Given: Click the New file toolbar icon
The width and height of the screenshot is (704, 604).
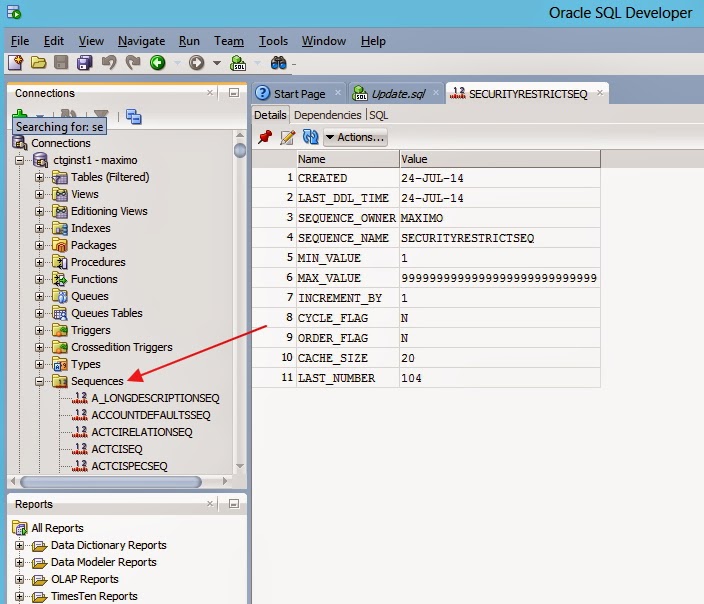Looking at the screenshot, I should click(x=15, y=63).
